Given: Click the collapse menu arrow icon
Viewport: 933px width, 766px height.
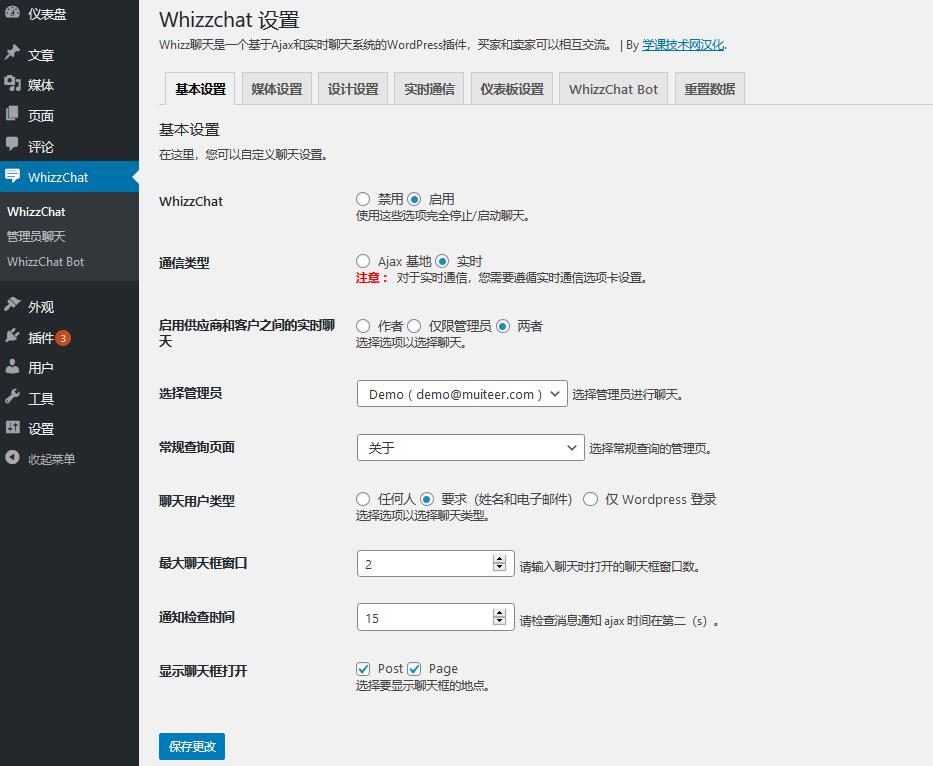Looking at the screenshot, I should 12,458.
